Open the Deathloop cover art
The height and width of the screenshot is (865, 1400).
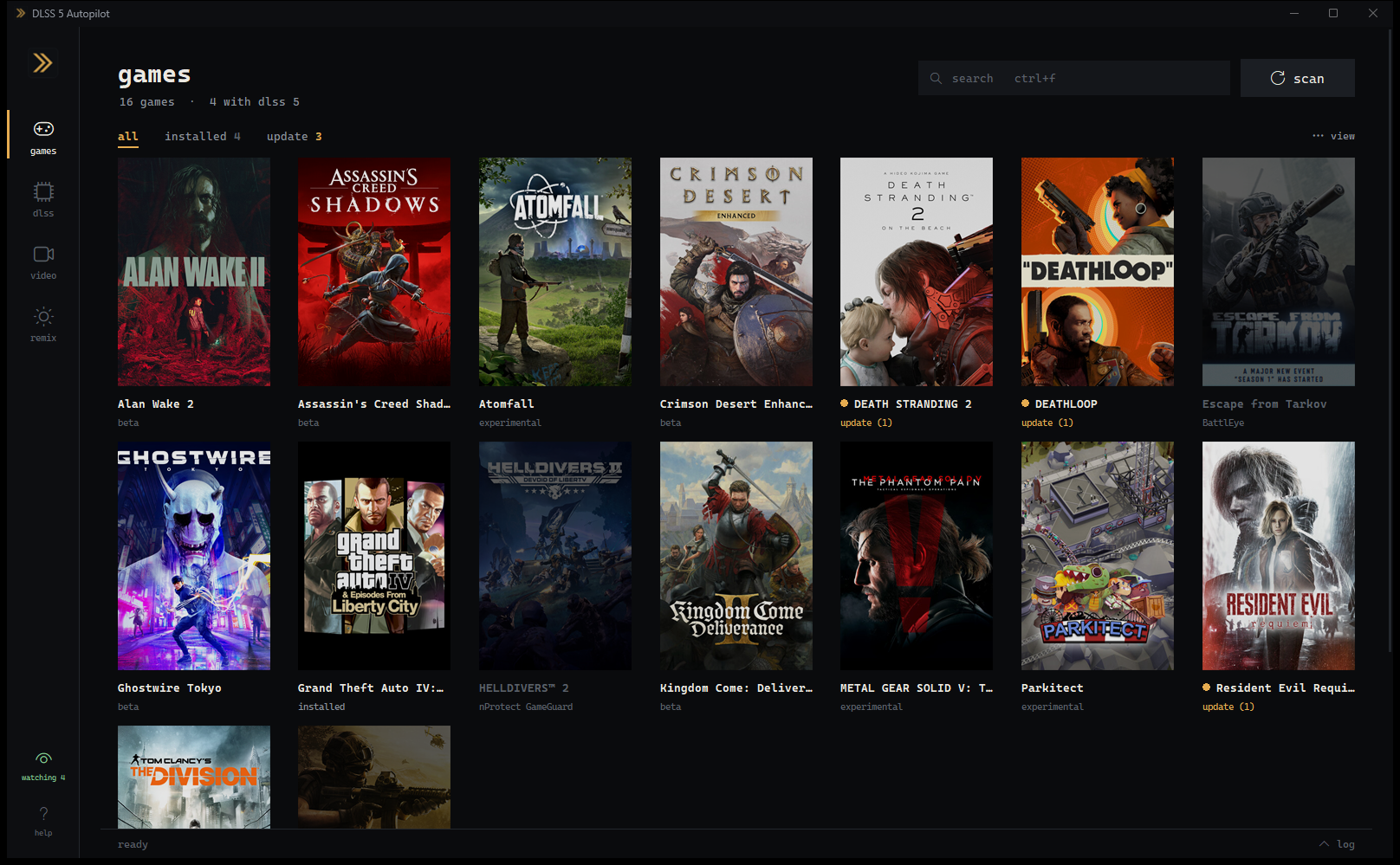(x=1098, y=272)
